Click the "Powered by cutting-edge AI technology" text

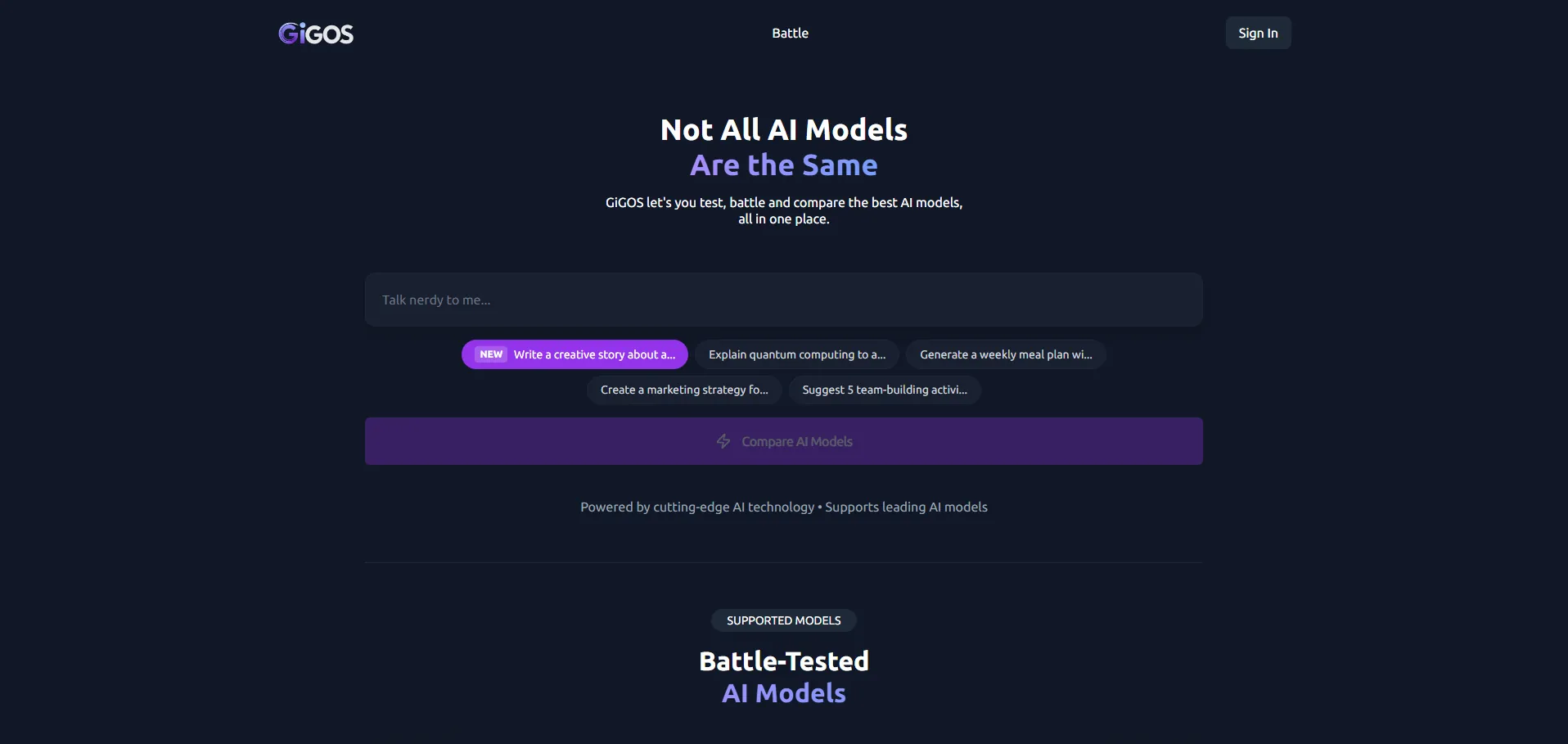coord(697,507)
